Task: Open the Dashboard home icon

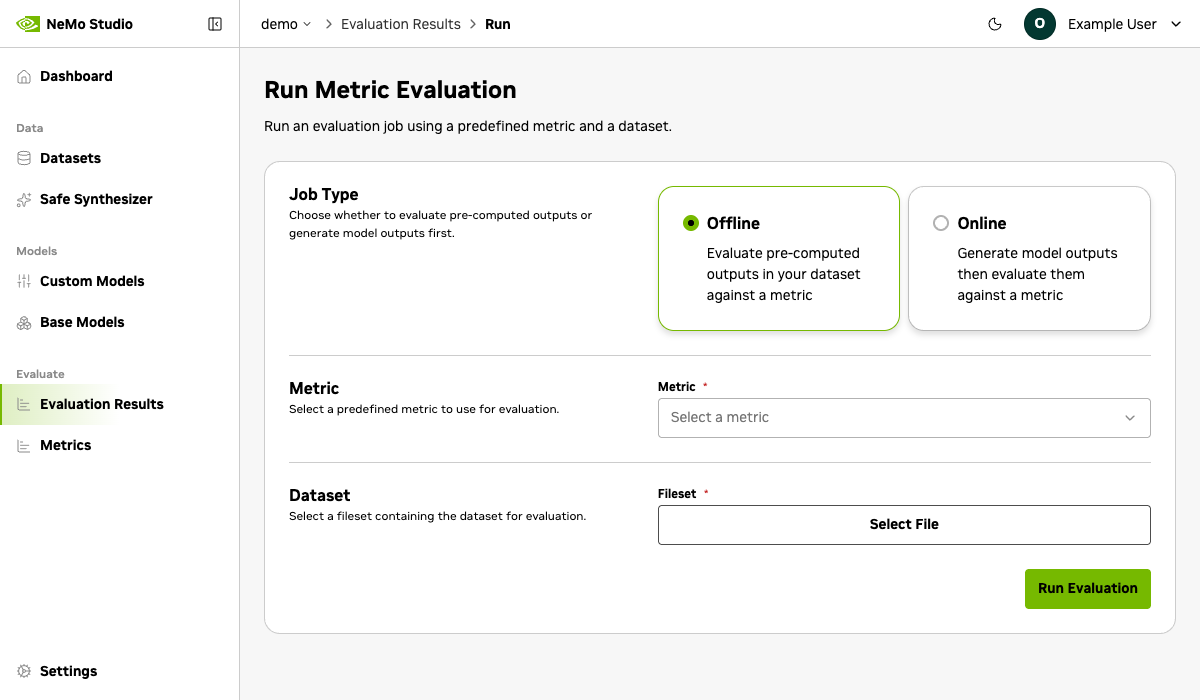Action: [23, 76]
